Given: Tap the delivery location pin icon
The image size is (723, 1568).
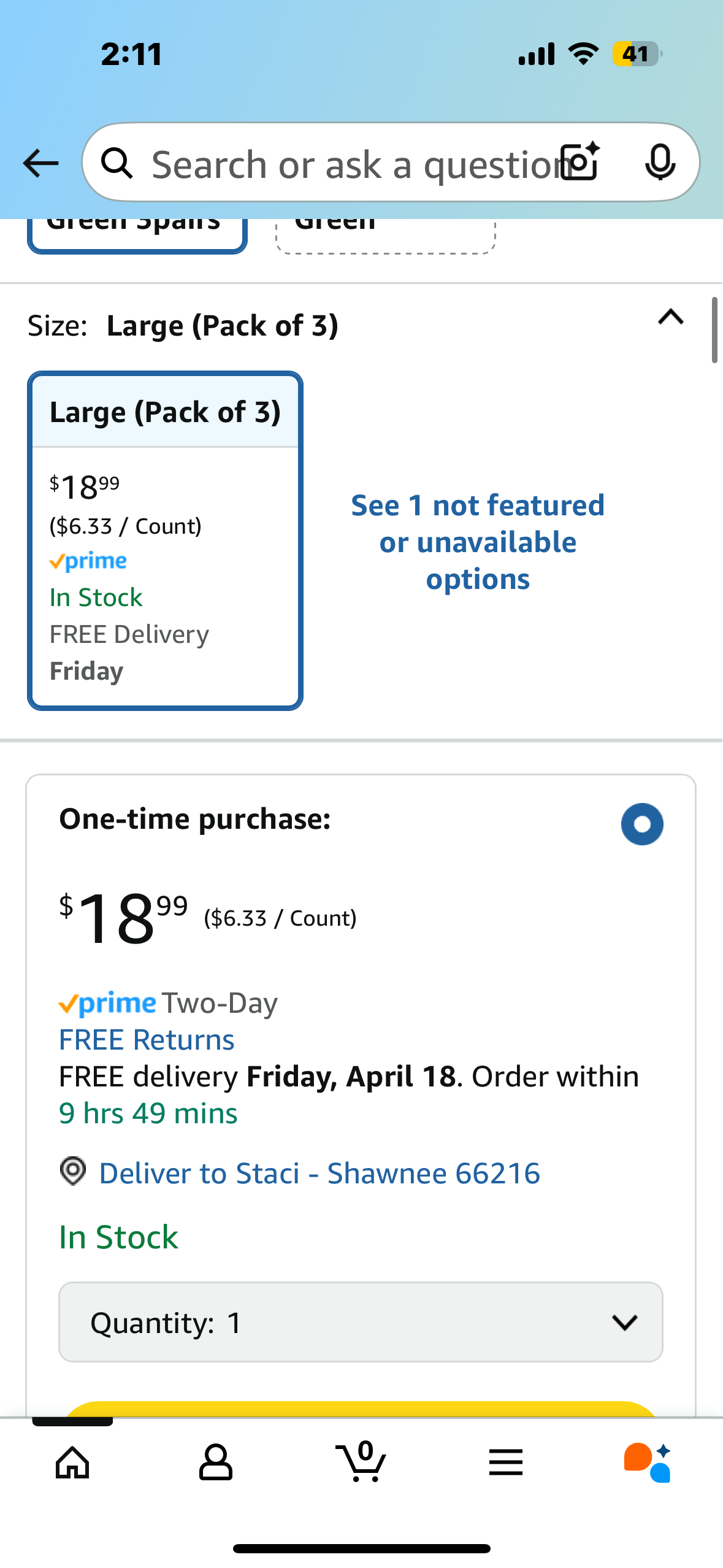Looking at the screenshot, I should point(73,1171).
